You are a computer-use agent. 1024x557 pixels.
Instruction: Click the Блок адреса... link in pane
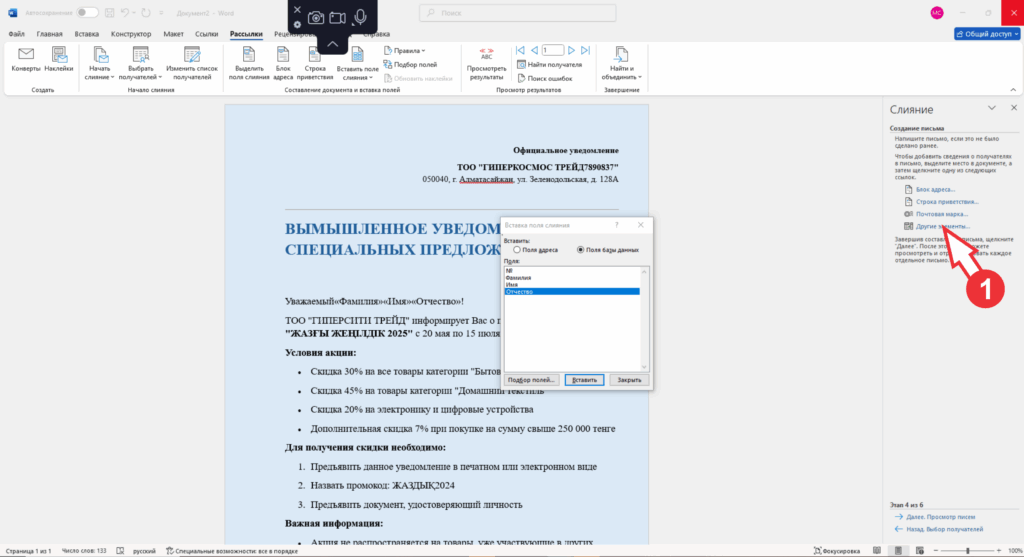click(x=935, y=189)
